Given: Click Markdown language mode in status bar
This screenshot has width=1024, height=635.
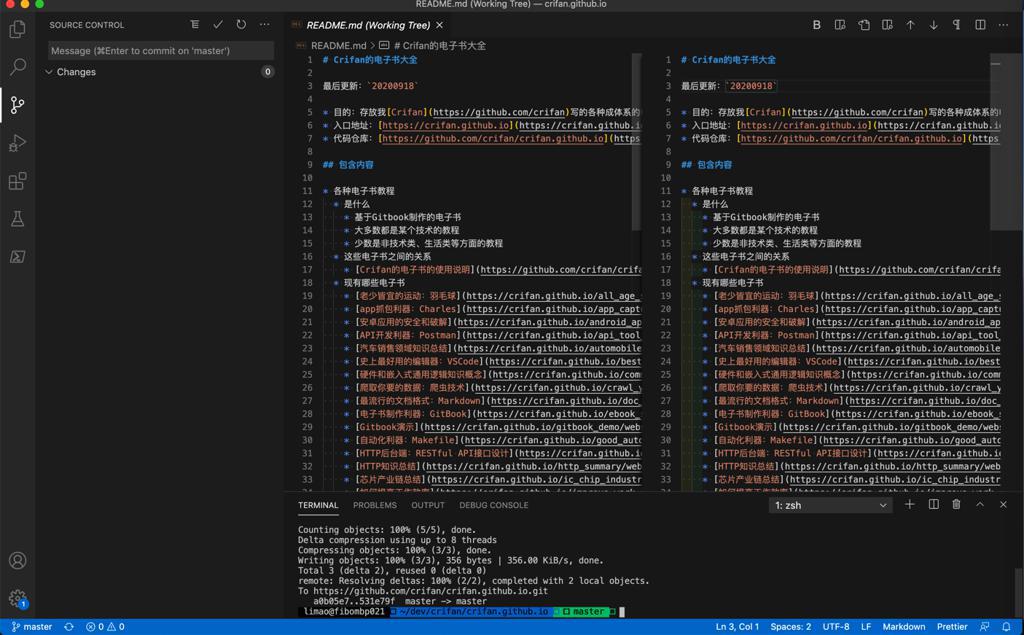Looking at the screenshot, I should (x=903, y=627).
